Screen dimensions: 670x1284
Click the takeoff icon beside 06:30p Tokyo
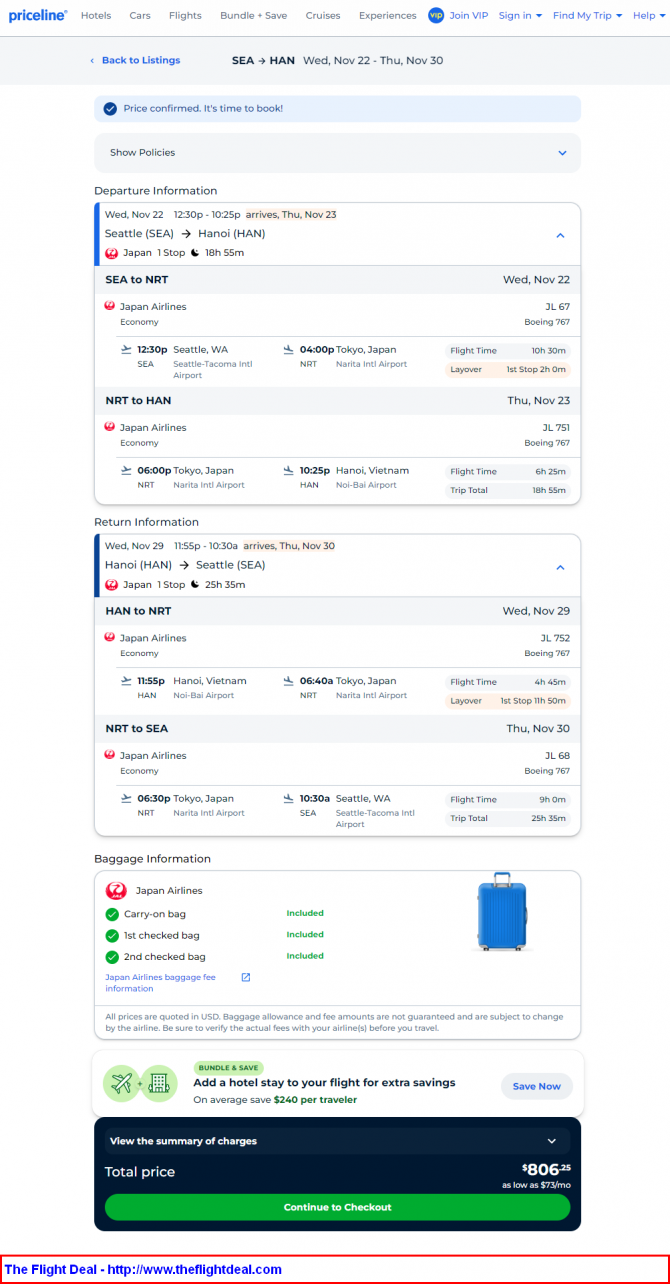tap(126, 799)
